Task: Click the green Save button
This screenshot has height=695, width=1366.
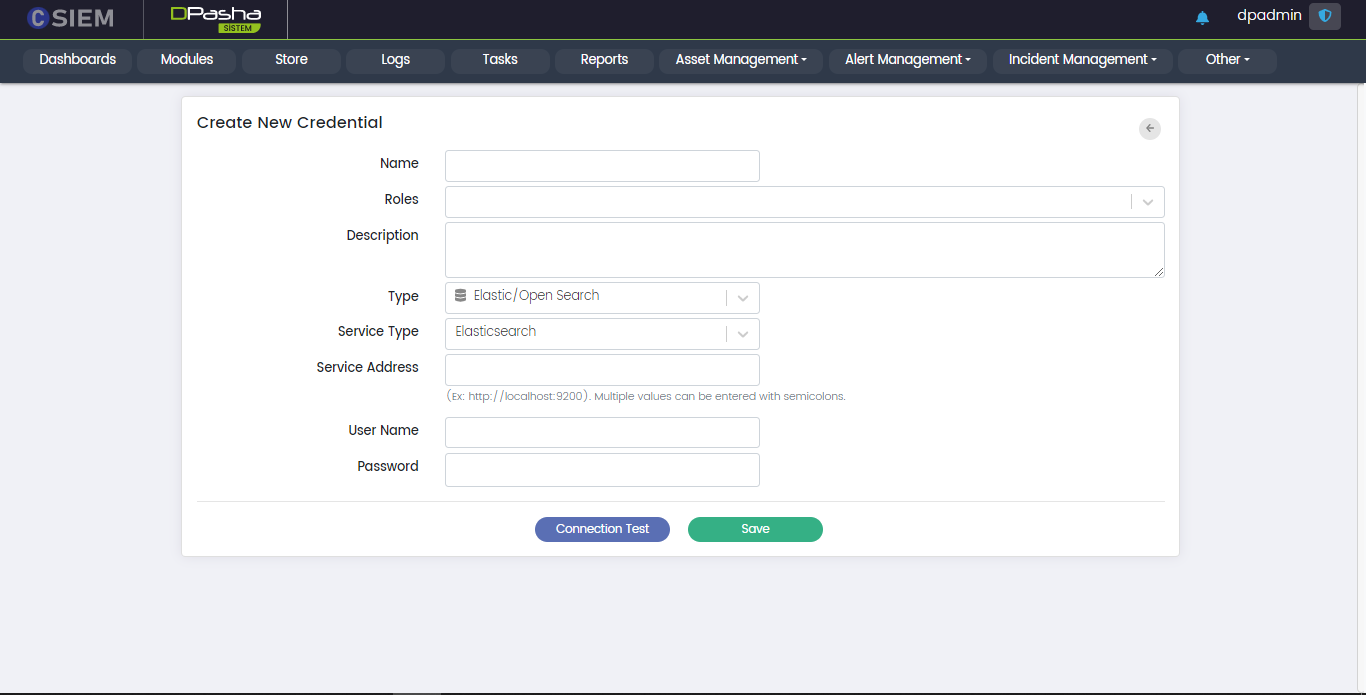Action: point(755,529)
